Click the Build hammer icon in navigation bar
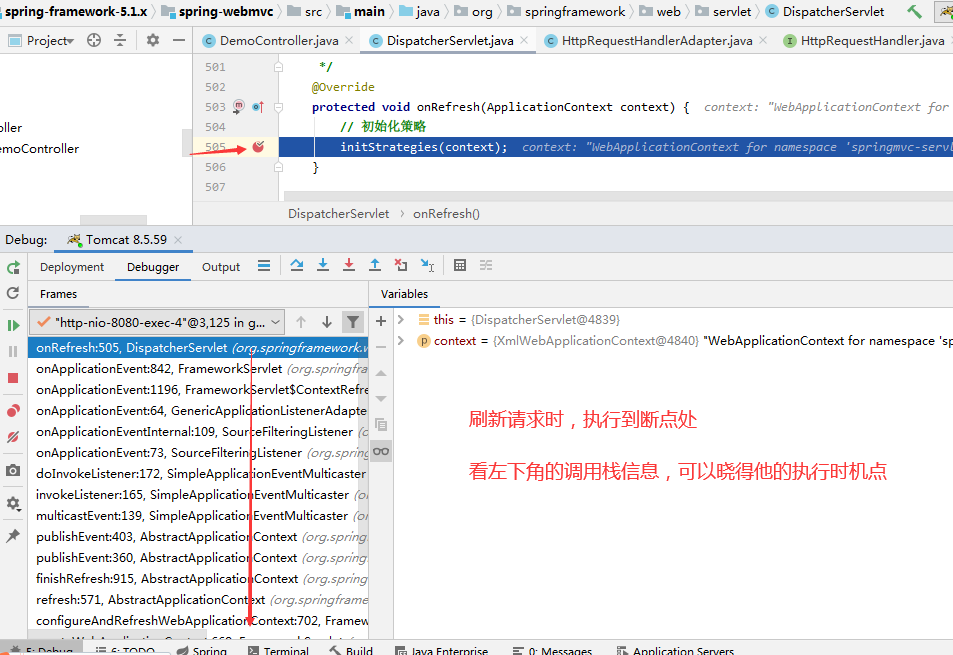Viewport: 953px width, 655px height. point(914,12)
